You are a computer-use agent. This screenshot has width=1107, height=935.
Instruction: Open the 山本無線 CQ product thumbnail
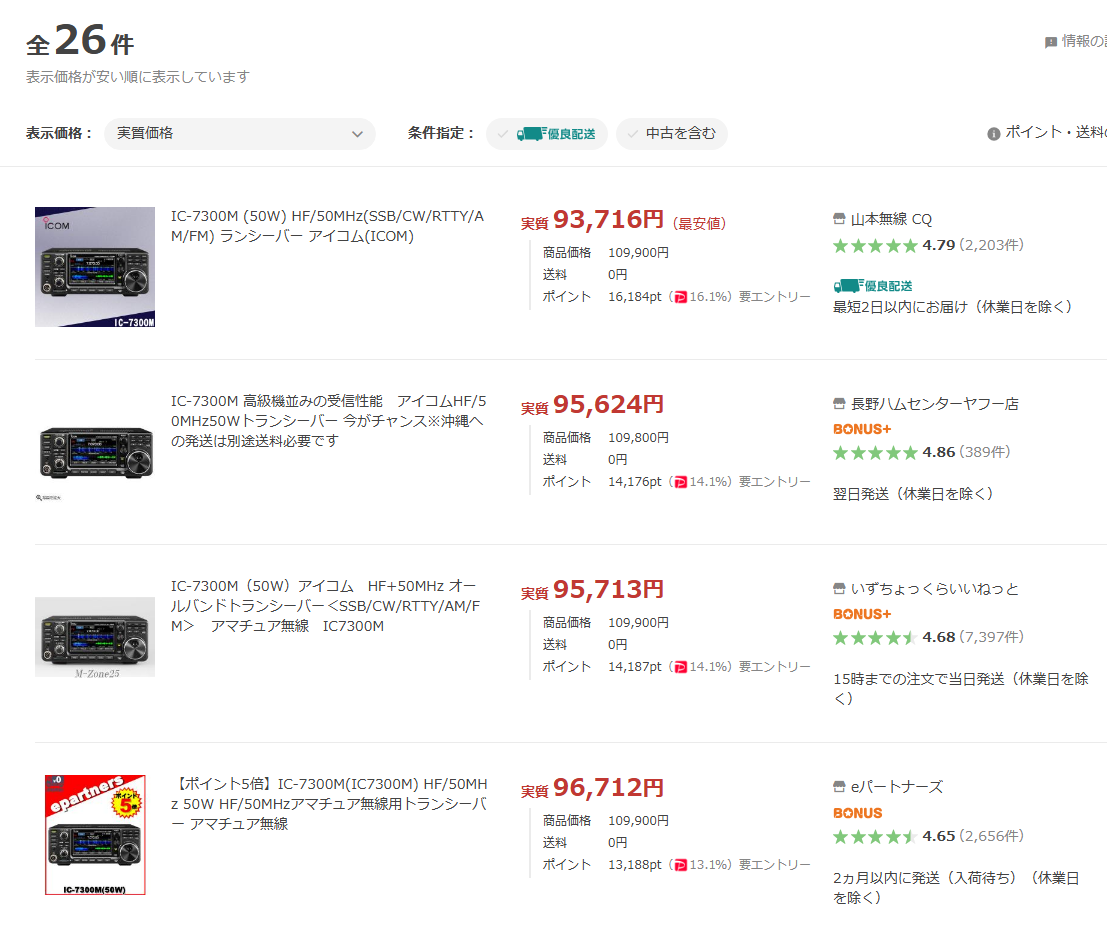pyautogui.click(x=95, y=267)
